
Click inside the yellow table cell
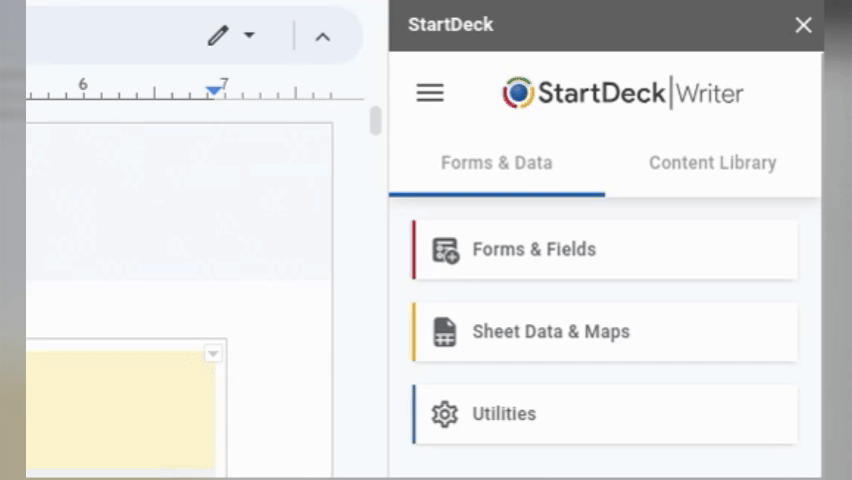pos(121,410)
